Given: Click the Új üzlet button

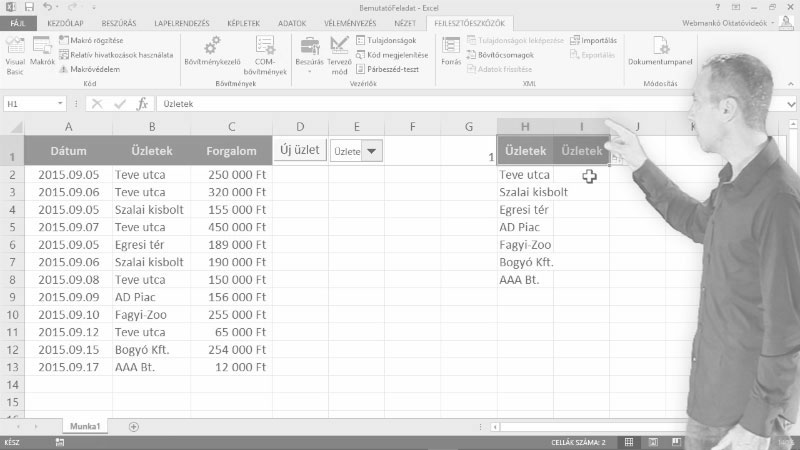Looking at the screenshot, I should (x=300, y=150).
